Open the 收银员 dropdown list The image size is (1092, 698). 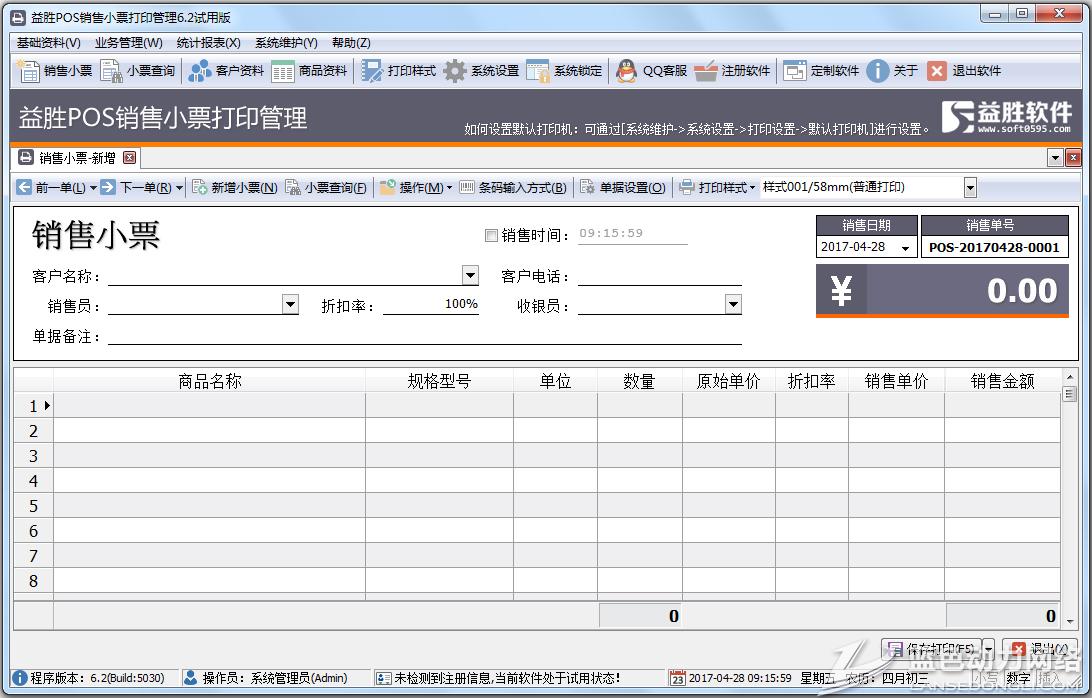[x=732, y=305]
